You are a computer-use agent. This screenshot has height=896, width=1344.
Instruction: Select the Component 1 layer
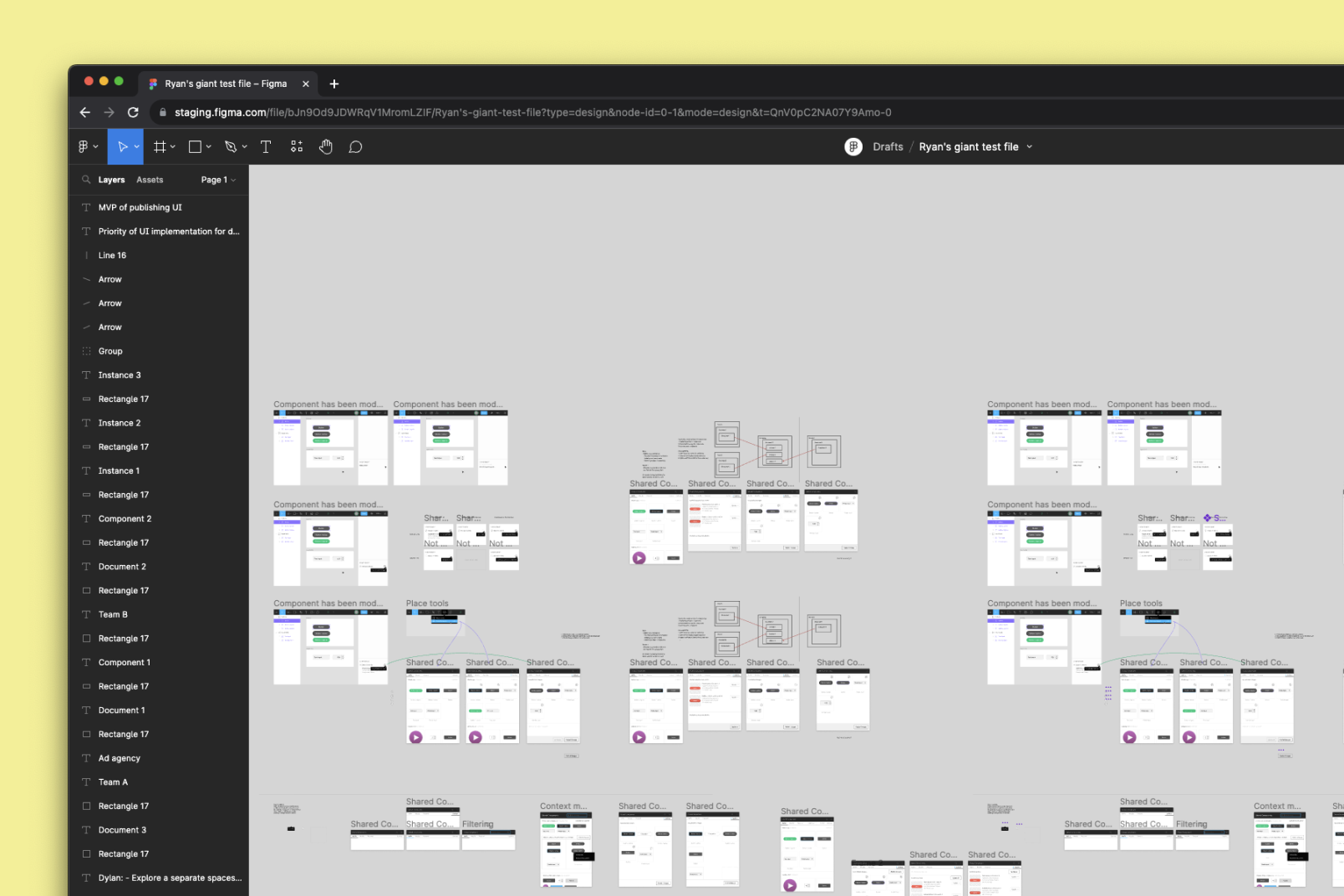pos(125,663)
